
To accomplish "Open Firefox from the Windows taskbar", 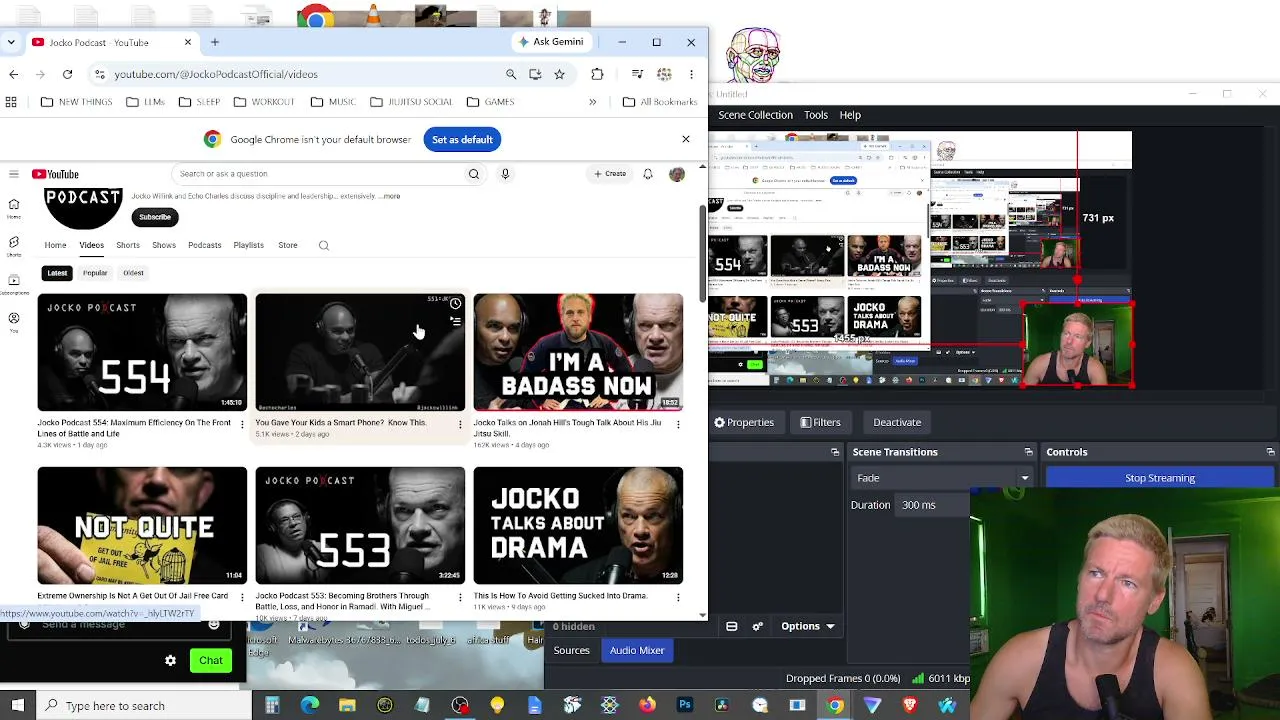I will 647,706.
